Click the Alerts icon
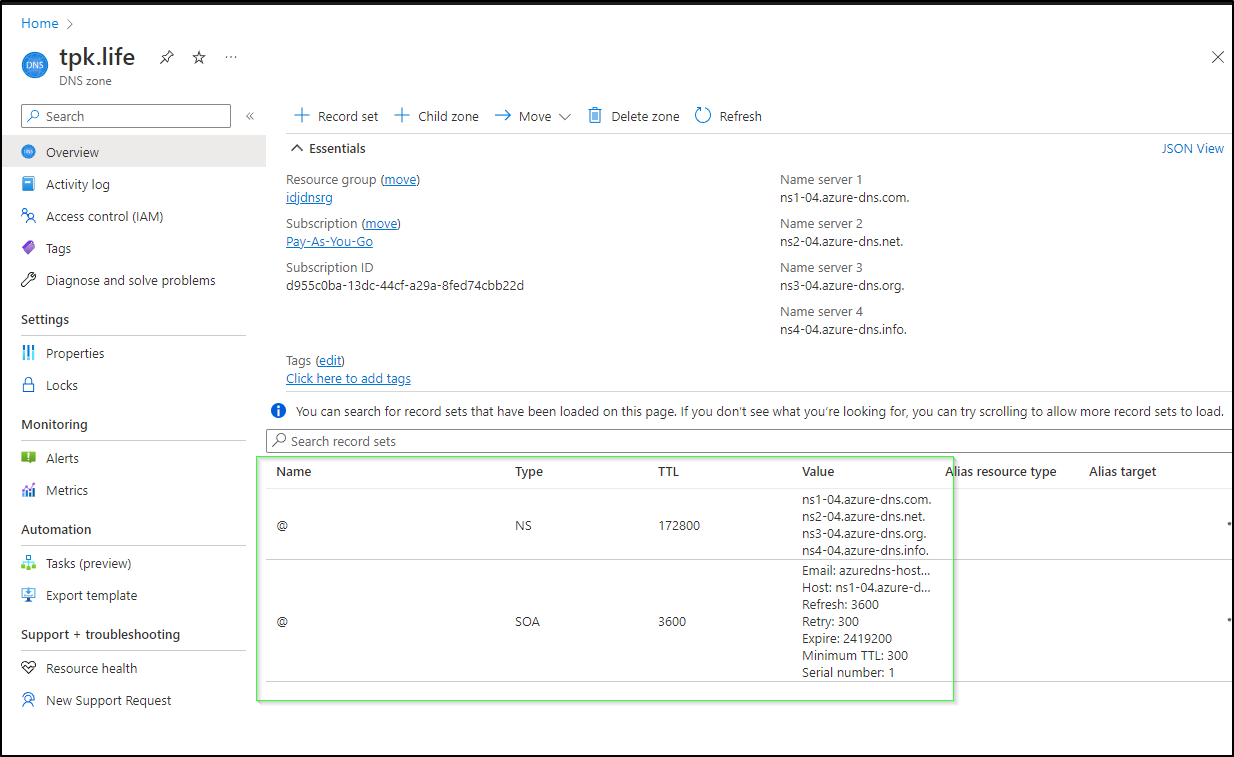1234x757 pixels. click(x=29, y=458)
